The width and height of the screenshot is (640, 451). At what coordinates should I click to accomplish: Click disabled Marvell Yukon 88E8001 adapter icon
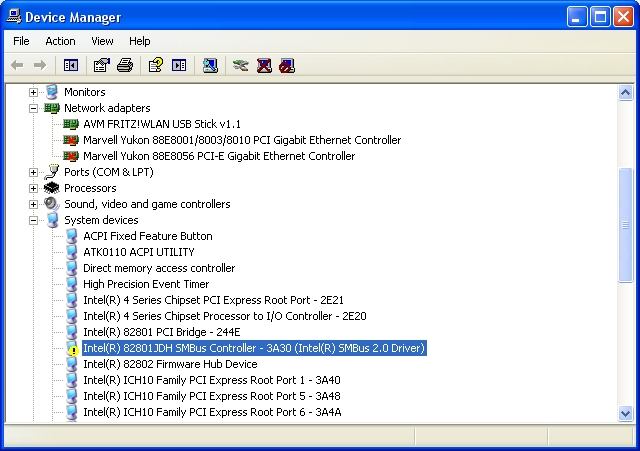71,140
